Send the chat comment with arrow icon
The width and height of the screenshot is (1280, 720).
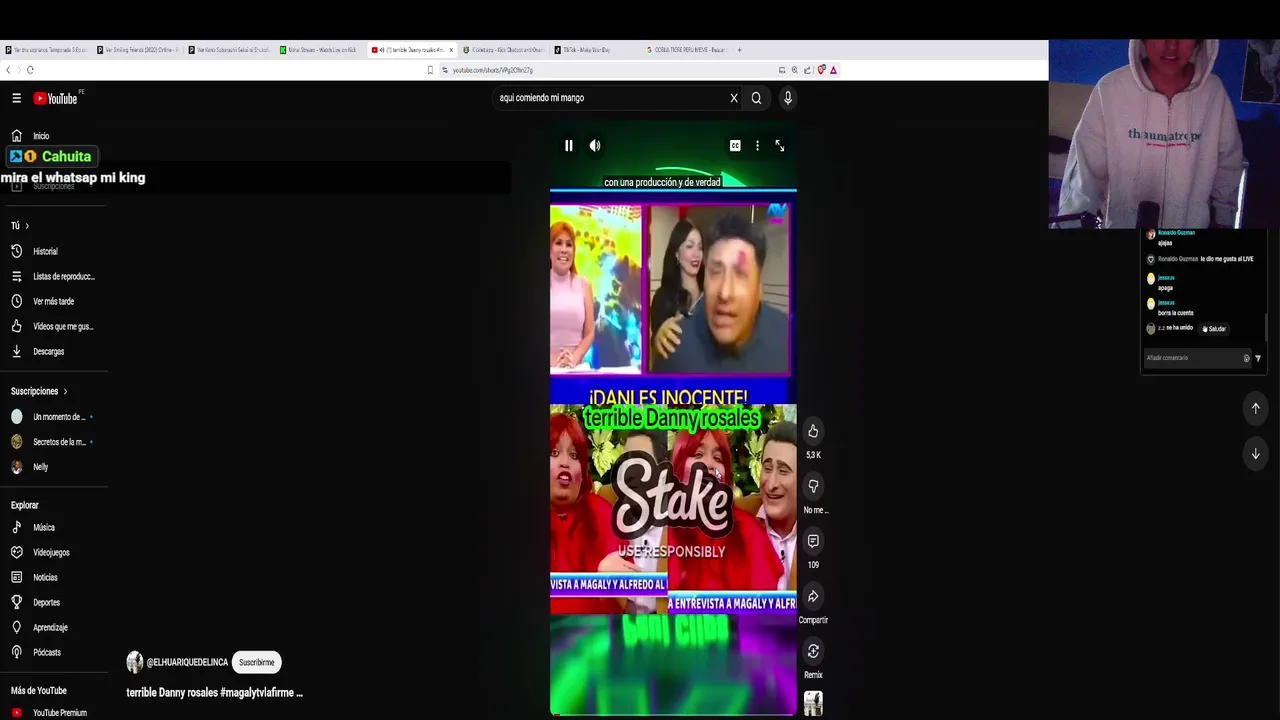1258,358
